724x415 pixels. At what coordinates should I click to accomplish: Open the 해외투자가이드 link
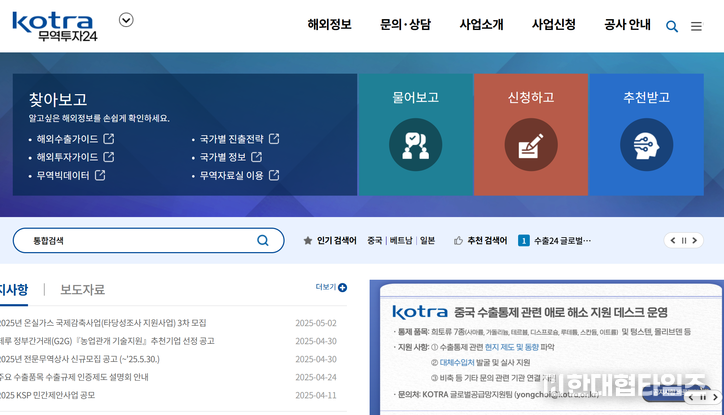(x=67, y=157)
